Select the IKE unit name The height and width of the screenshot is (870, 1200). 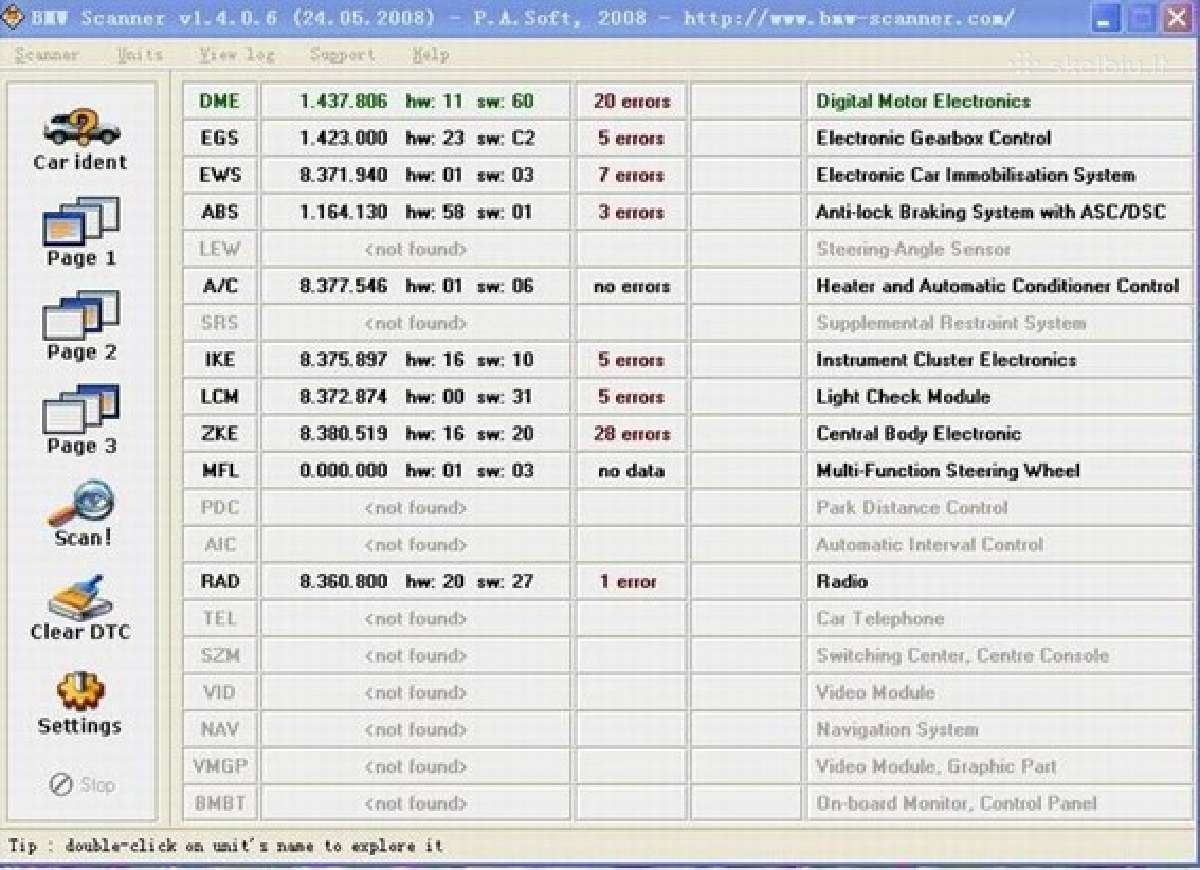coord(220,360)
